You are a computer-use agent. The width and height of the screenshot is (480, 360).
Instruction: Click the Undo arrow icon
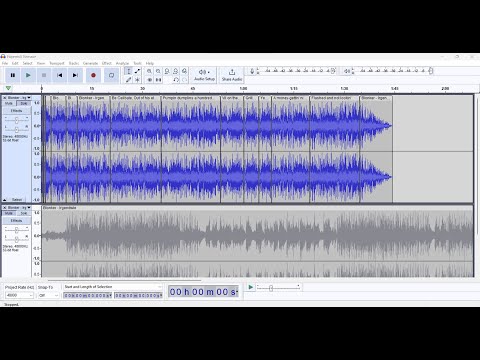pyautogui.click(x=176, y=80)
